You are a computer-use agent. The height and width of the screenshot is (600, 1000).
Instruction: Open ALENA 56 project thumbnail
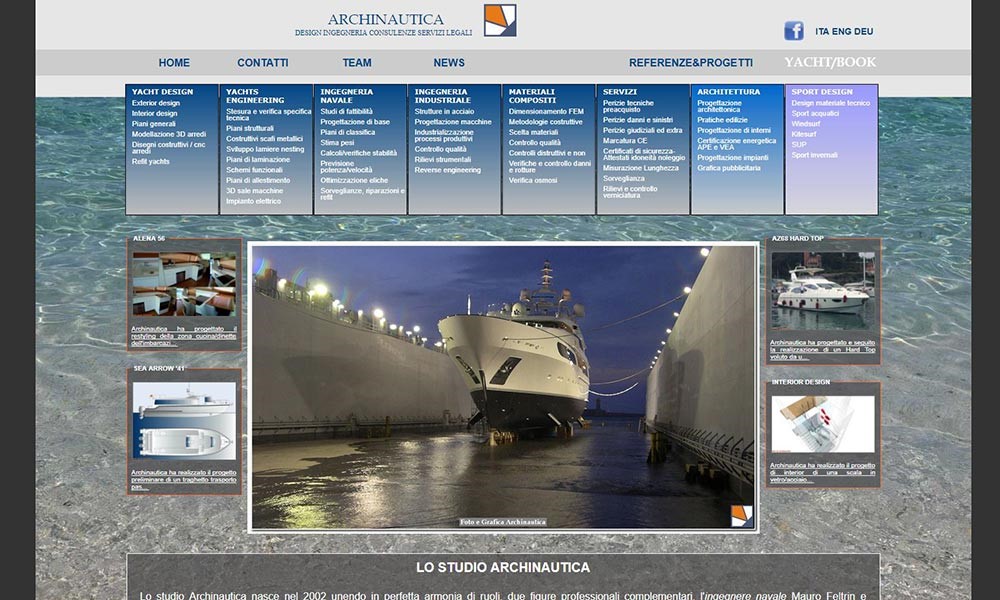click(184, 284)
